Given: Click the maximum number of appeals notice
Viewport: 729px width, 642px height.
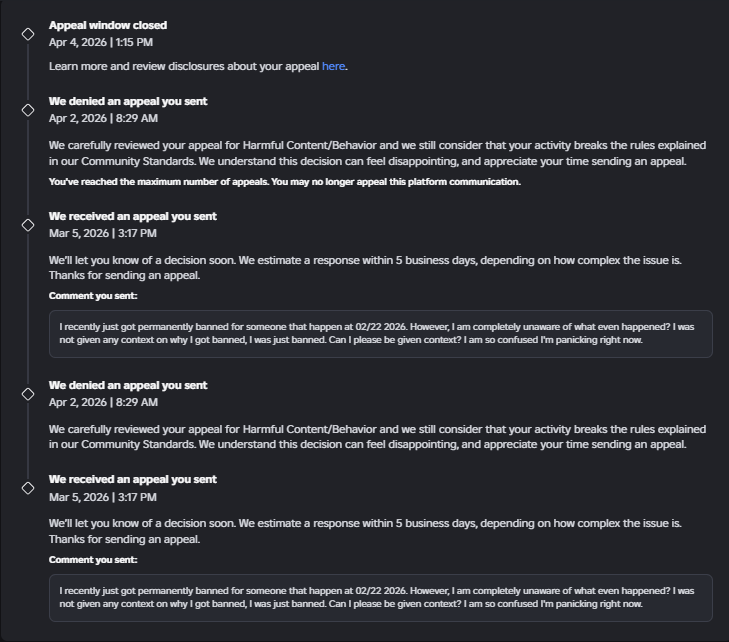Looking at the screenshot, I should coord(285,182).
